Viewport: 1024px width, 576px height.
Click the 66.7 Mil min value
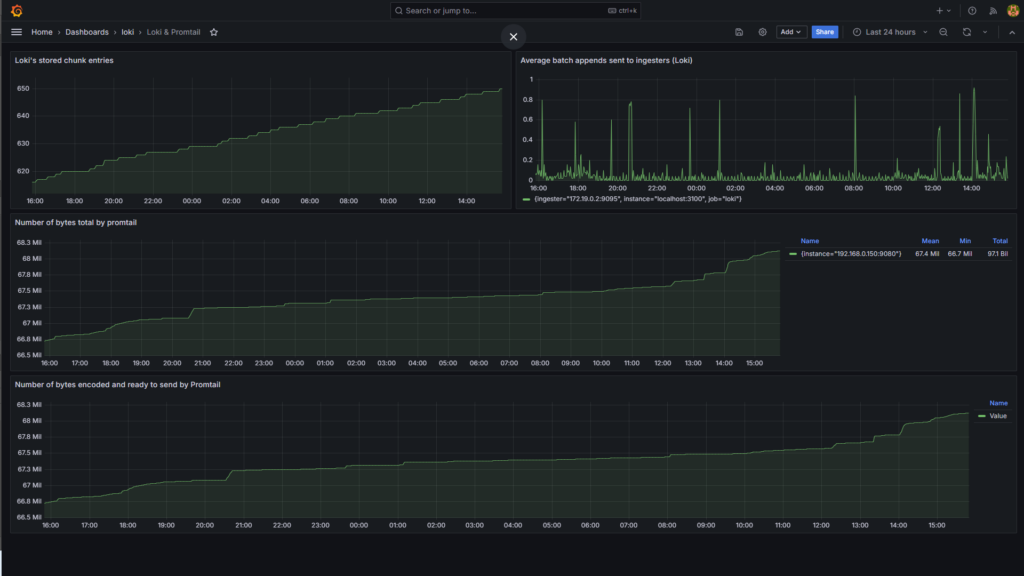pos(959,253)
